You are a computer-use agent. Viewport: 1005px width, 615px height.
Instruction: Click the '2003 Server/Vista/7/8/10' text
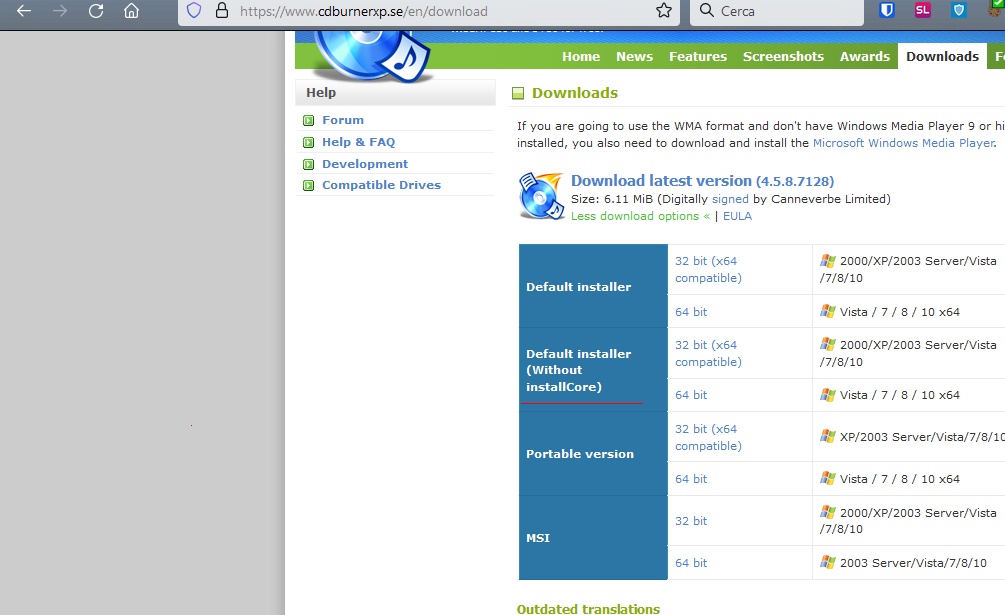[913, 563]
